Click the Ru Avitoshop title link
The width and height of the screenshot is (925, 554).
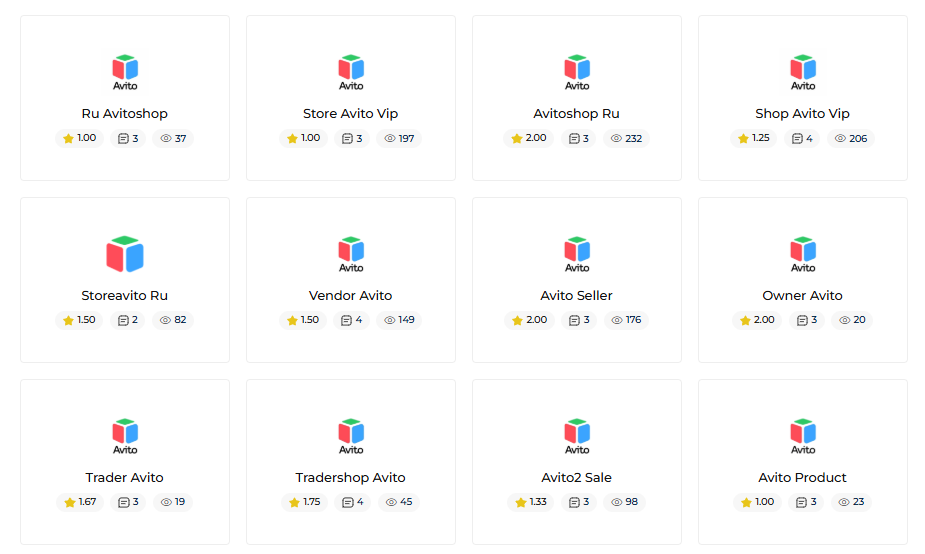(x=124, y=113)
